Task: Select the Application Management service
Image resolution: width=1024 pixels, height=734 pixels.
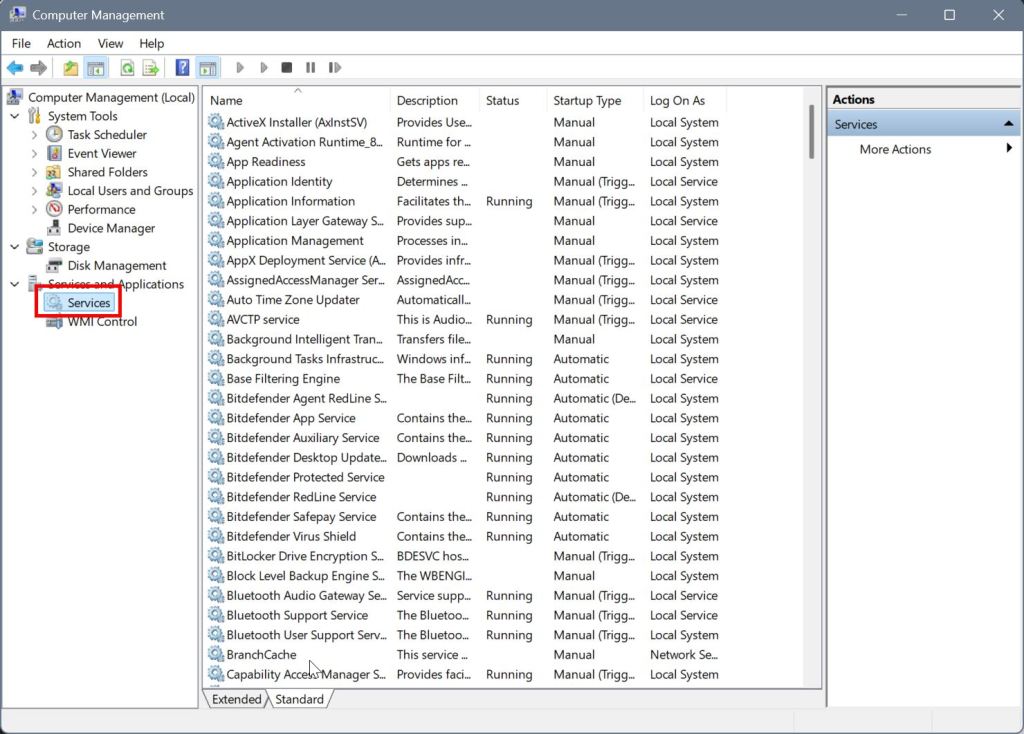Action: (295, 240)
